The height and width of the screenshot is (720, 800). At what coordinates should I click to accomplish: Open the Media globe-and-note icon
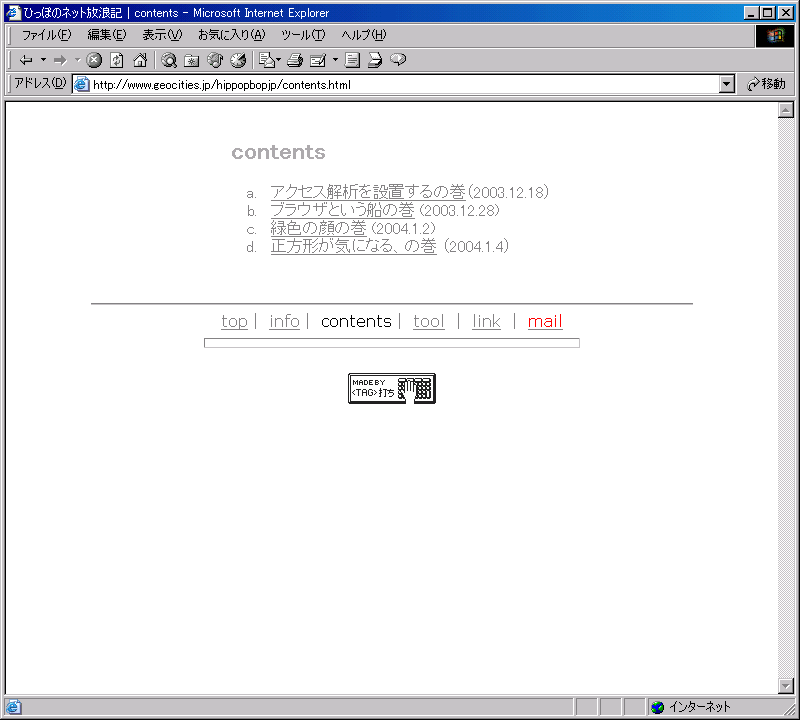pyautogui.click(x=215, y=60)
